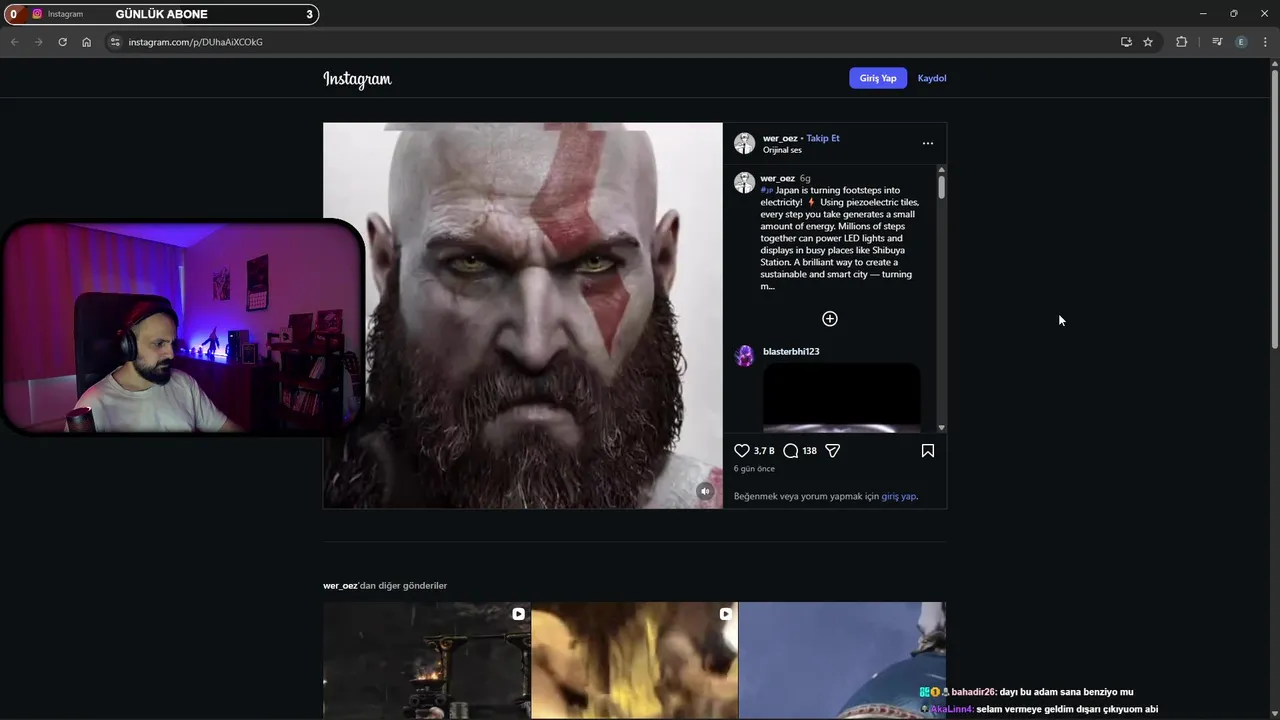This screenshot has height=720, width=1280.
Task: Click Takip Et follow link
Action: point(823,138)
